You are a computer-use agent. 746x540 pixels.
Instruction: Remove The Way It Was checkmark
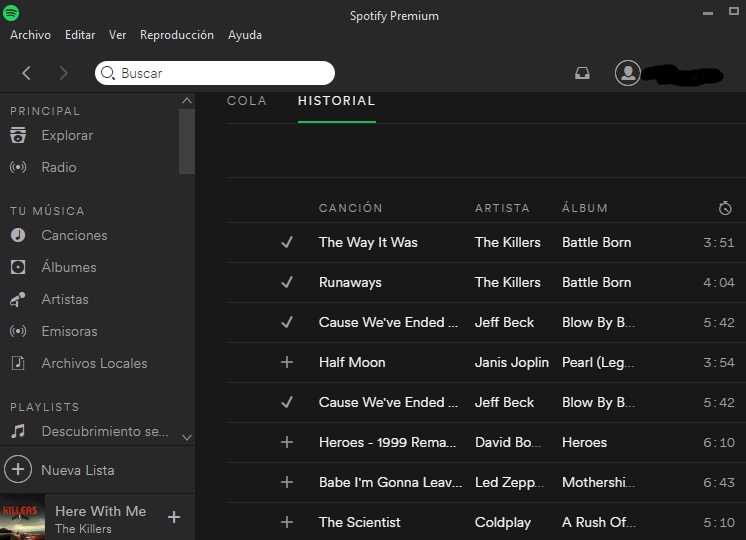coord(287,242)
